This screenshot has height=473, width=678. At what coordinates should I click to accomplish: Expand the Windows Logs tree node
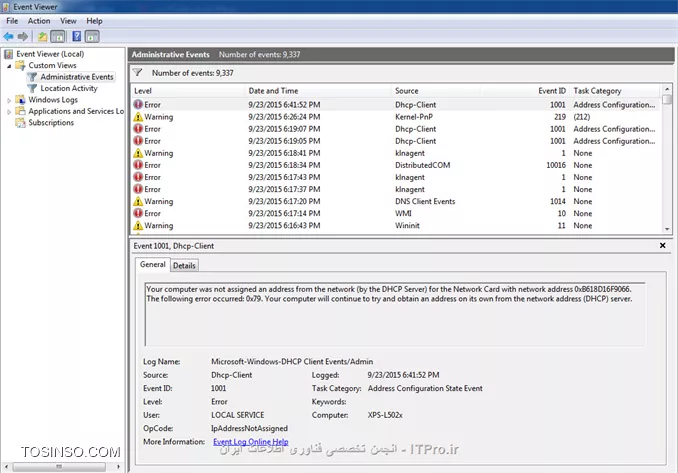pyautogui.click(x=9, y=100)
